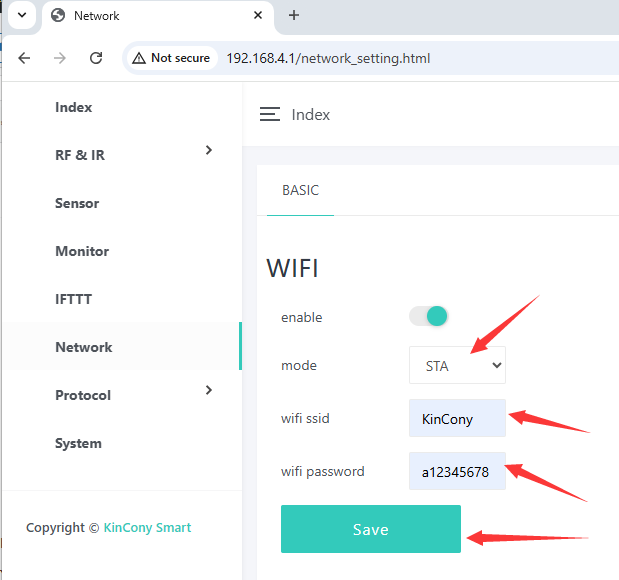Expand the Protocol submenu
Screen dimensions: 619x580
click(208, 390)
